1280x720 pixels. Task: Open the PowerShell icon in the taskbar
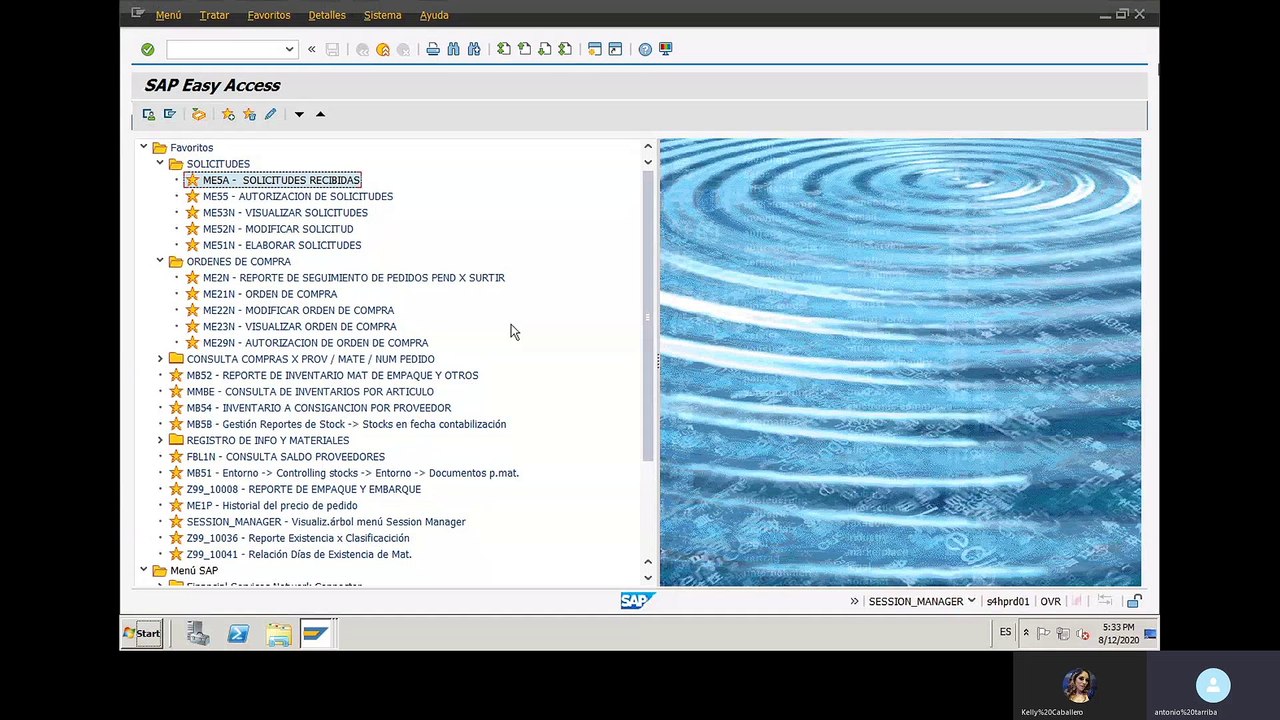coord(238,633)
